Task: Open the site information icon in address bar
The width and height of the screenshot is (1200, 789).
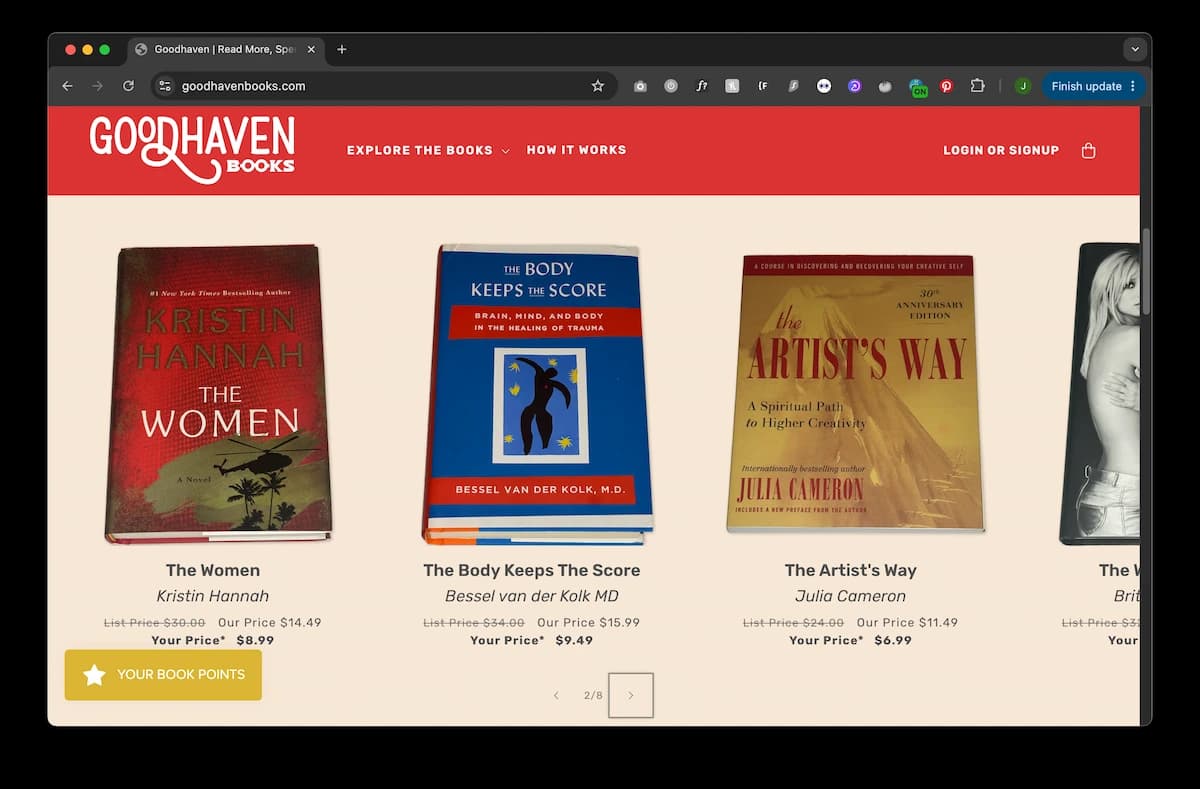Action: click(x=166, y=86)
